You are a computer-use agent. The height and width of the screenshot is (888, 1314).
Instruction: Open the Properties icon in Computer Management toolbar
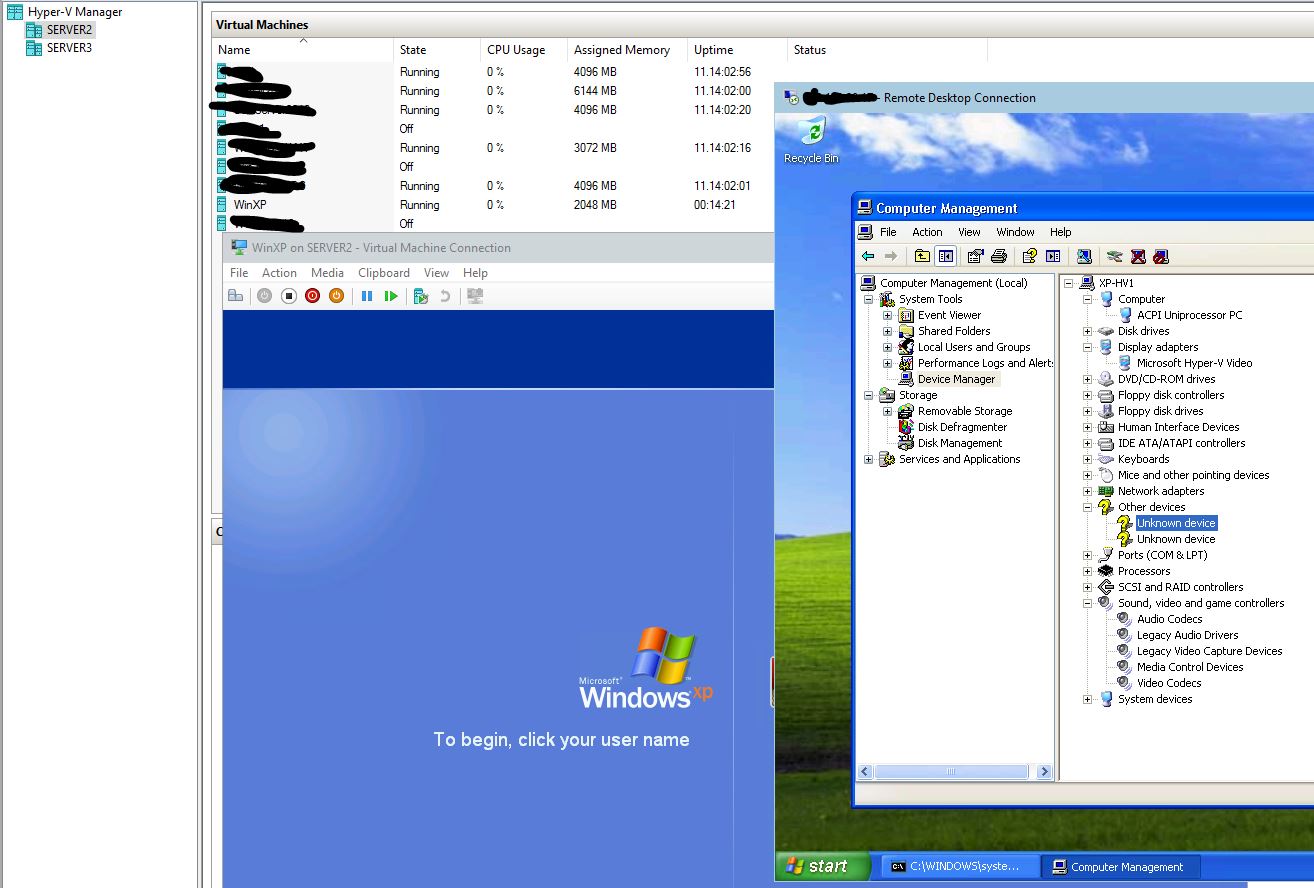pos(974,257)
